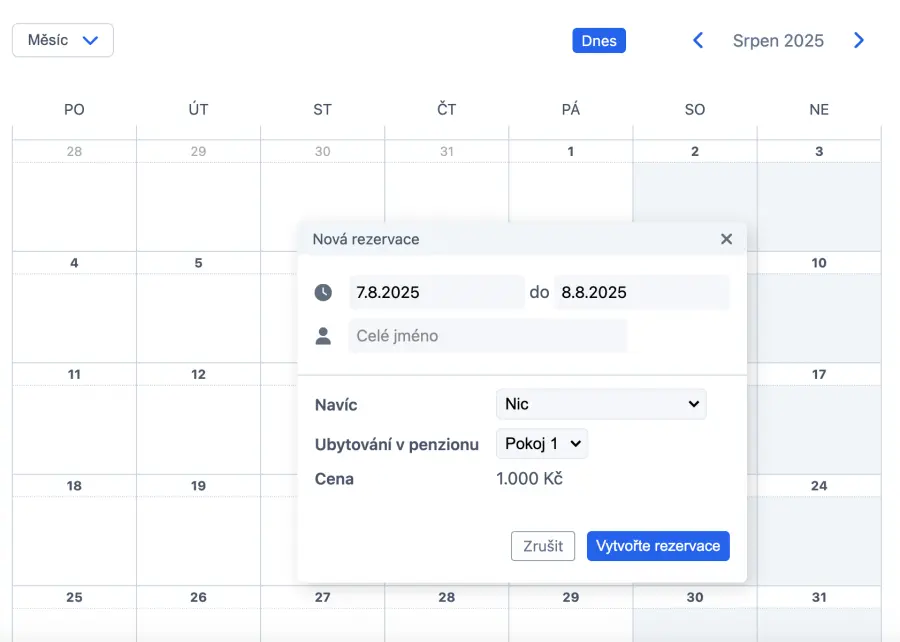
Task: Go to the previous month with left chevron
Action: coord(698,41)
